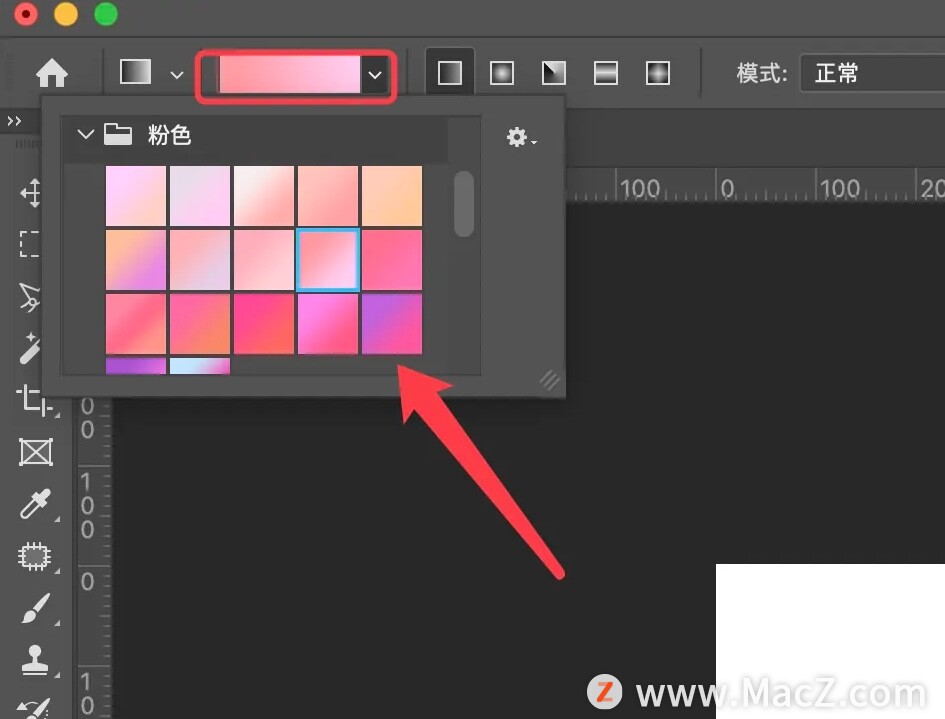Choose second-row pink-to-grey-lavender gradient swatch
Viewport: 945px width, 719px height.
click(x=199, y=260)
